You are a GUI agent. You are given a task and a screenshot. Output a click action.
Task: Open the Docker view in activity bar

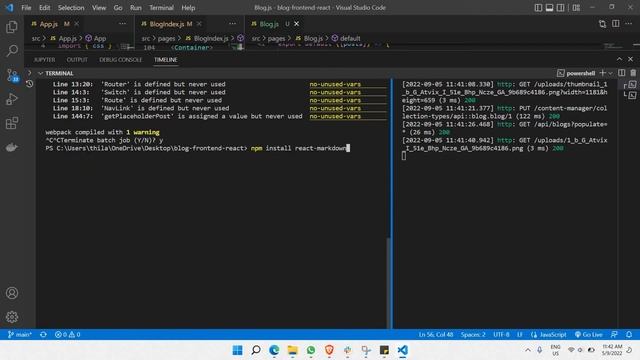(12, 147)
